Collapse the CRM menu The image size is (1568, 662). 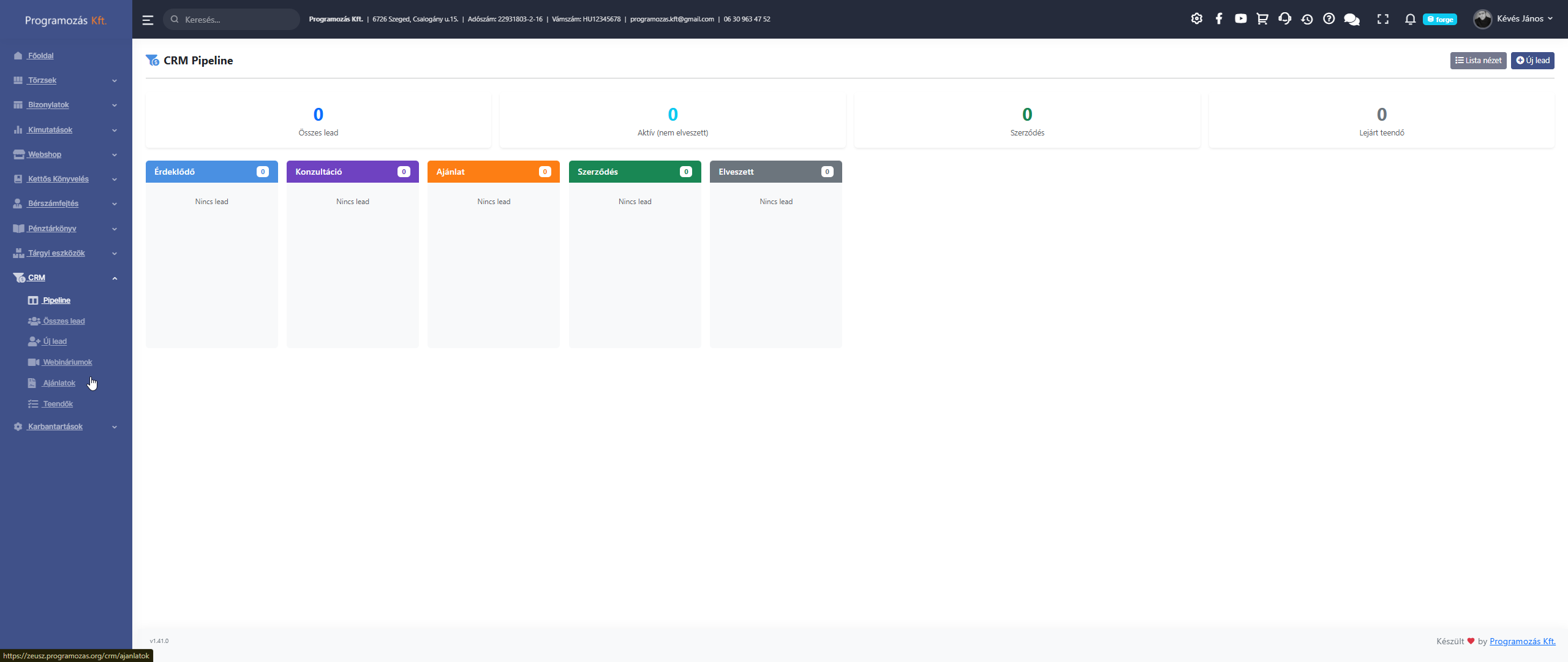[66, 278]
